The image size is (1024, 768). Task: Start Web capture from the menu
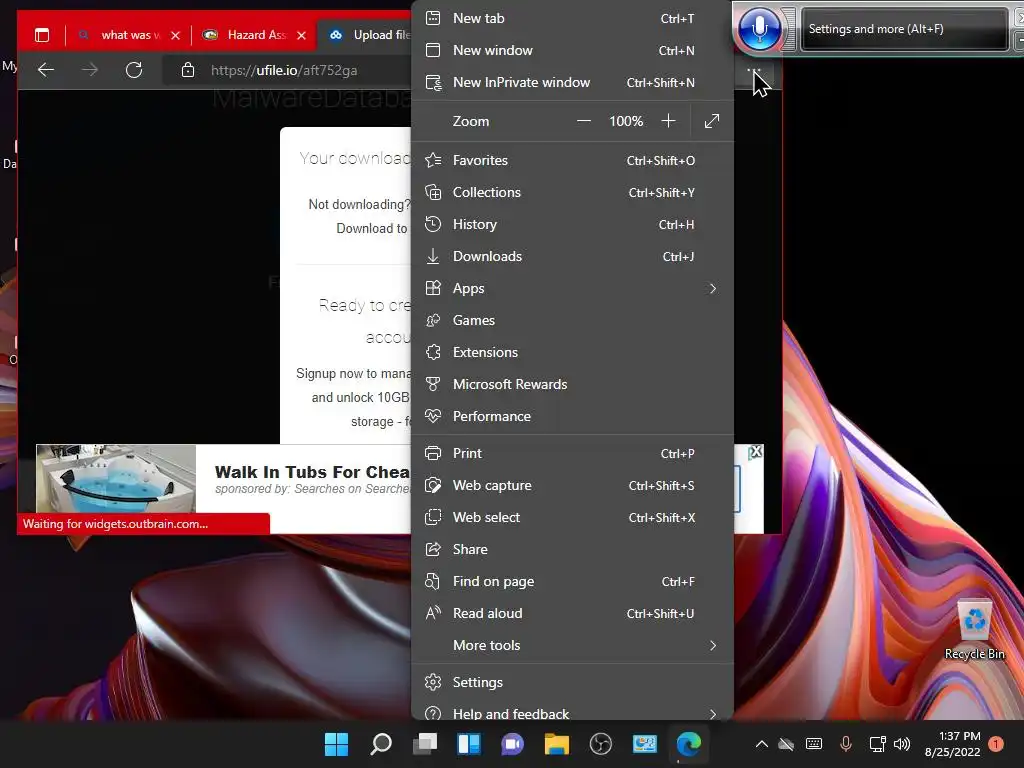tap(572, 485)
